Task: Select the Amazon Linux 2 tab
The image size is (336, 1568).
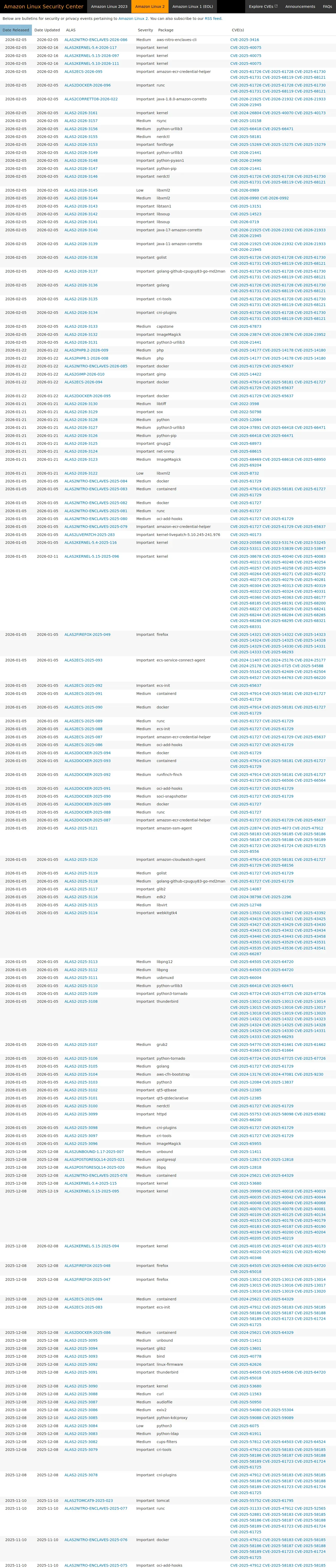Action: [150, 7]
